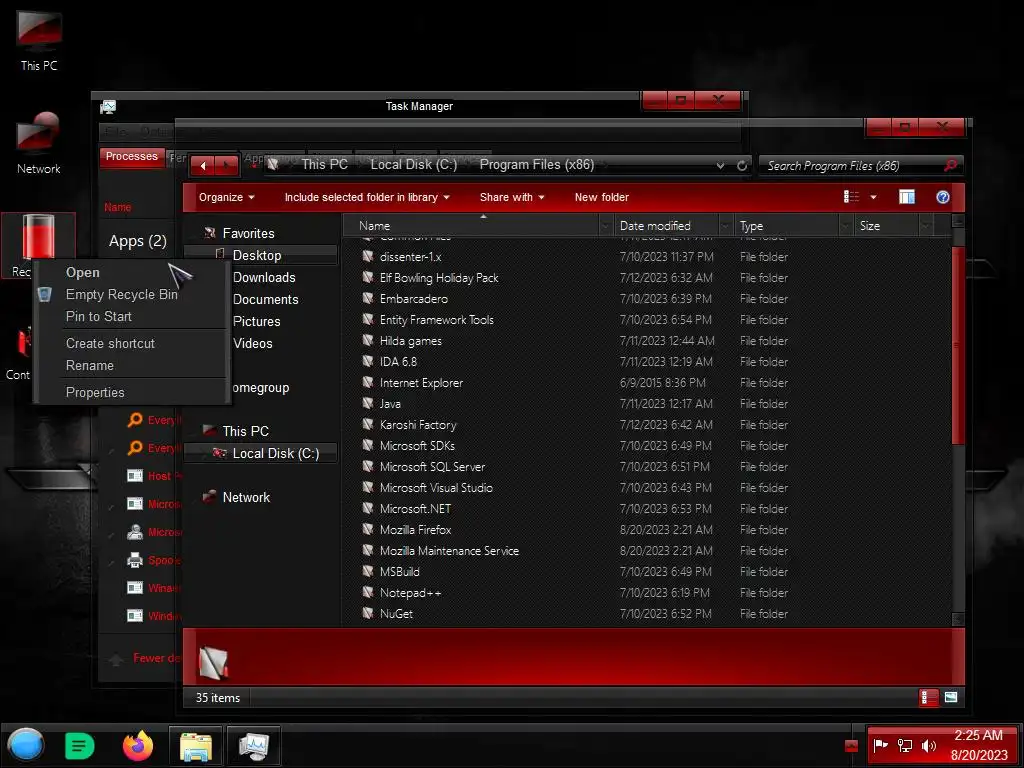Viewport: 1024px width, 768px height.
Task: Select the IDA 6.8 folder
Action: [398, 362]
